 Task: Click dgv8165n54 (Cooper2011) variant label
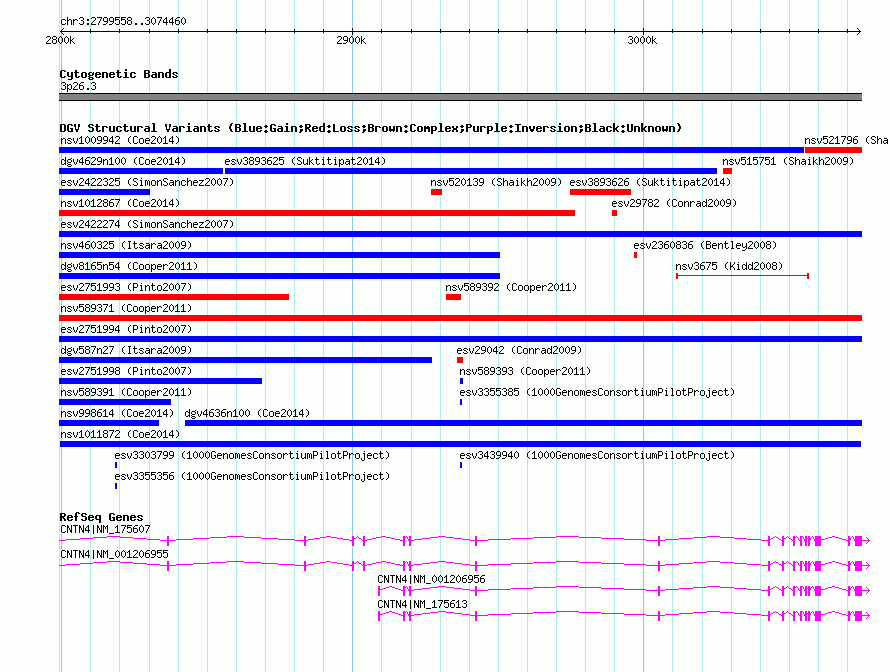(129, 266)
